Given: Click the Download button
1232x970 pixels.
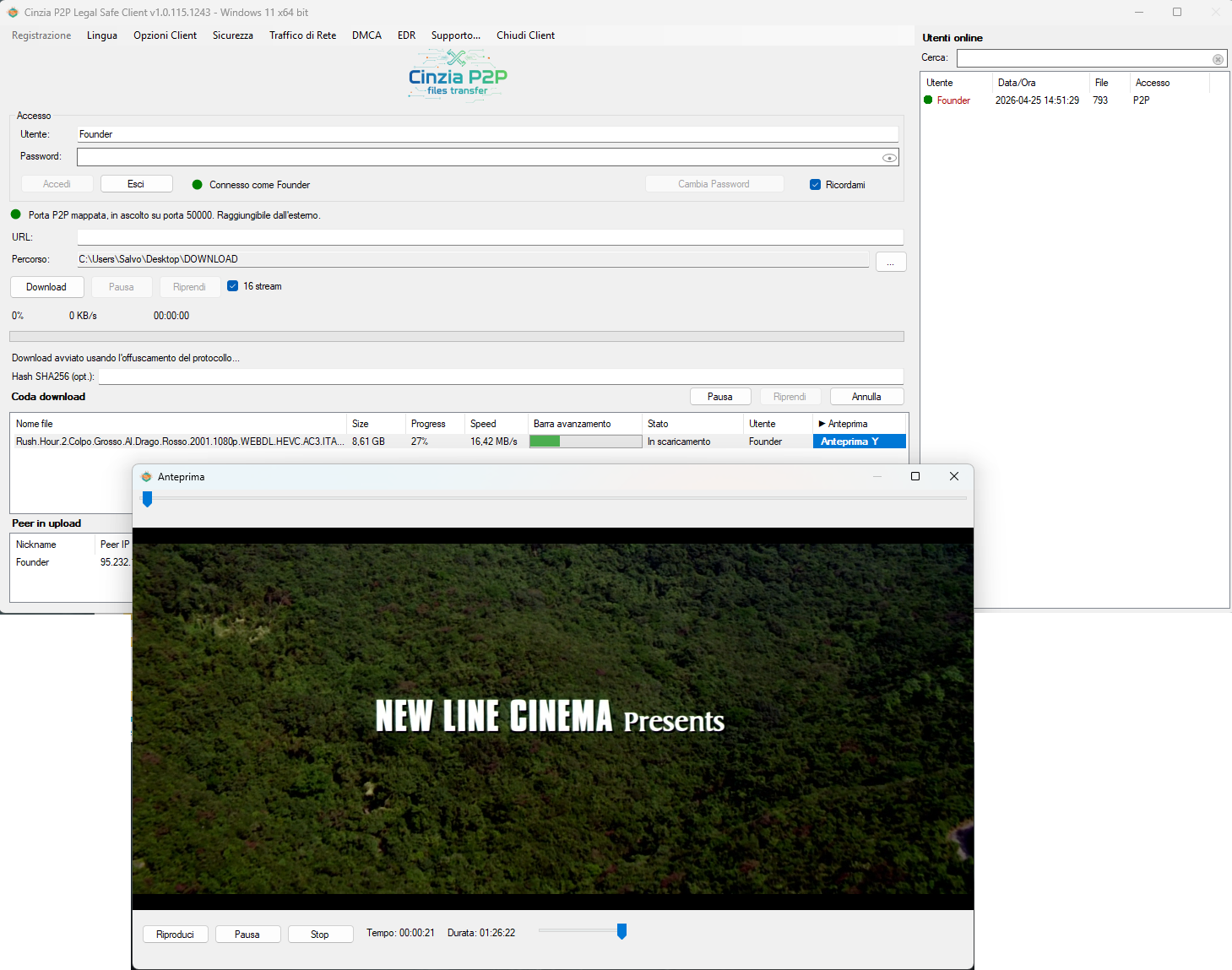Looking at the screenshot, I should pyautogui.click(x=46, y=287).
